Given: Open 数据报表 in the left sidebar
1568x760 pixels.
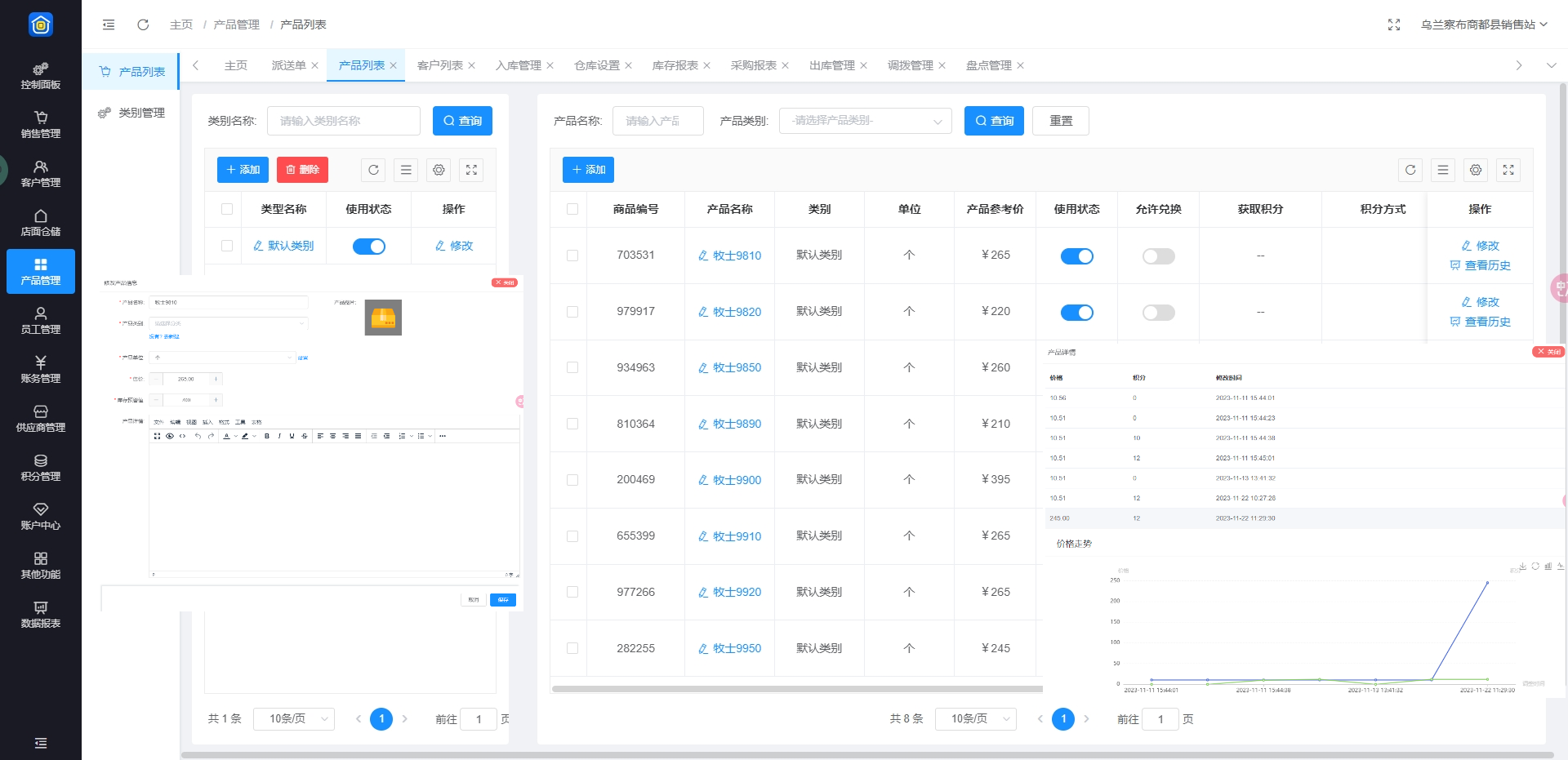Looking at the screenshot, I should click(41, 614).
